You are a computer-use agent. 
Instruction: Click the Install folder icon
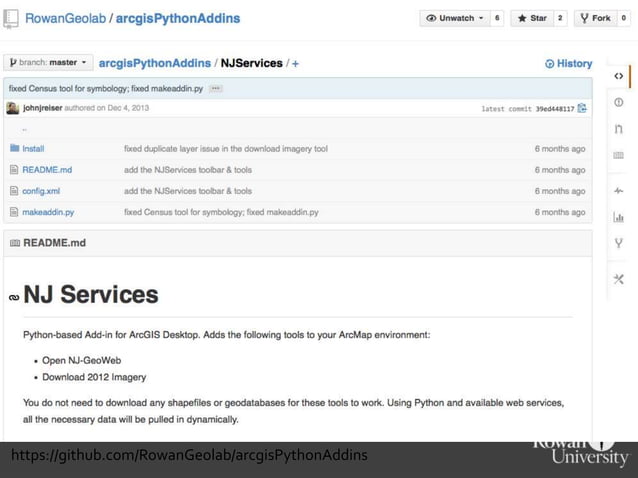[x=15, y=148]
